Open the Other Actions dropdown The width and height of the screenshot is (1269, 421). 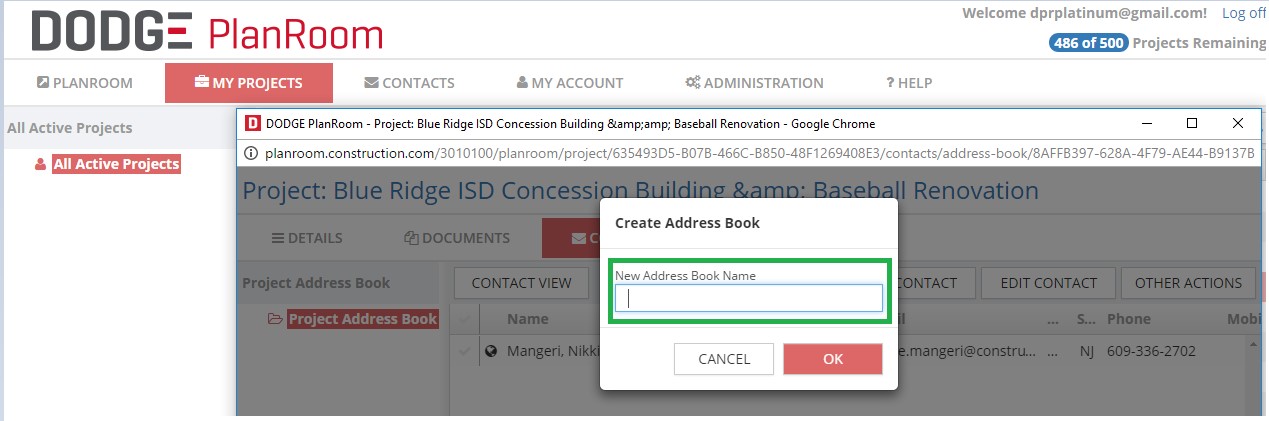[1187, 283]
